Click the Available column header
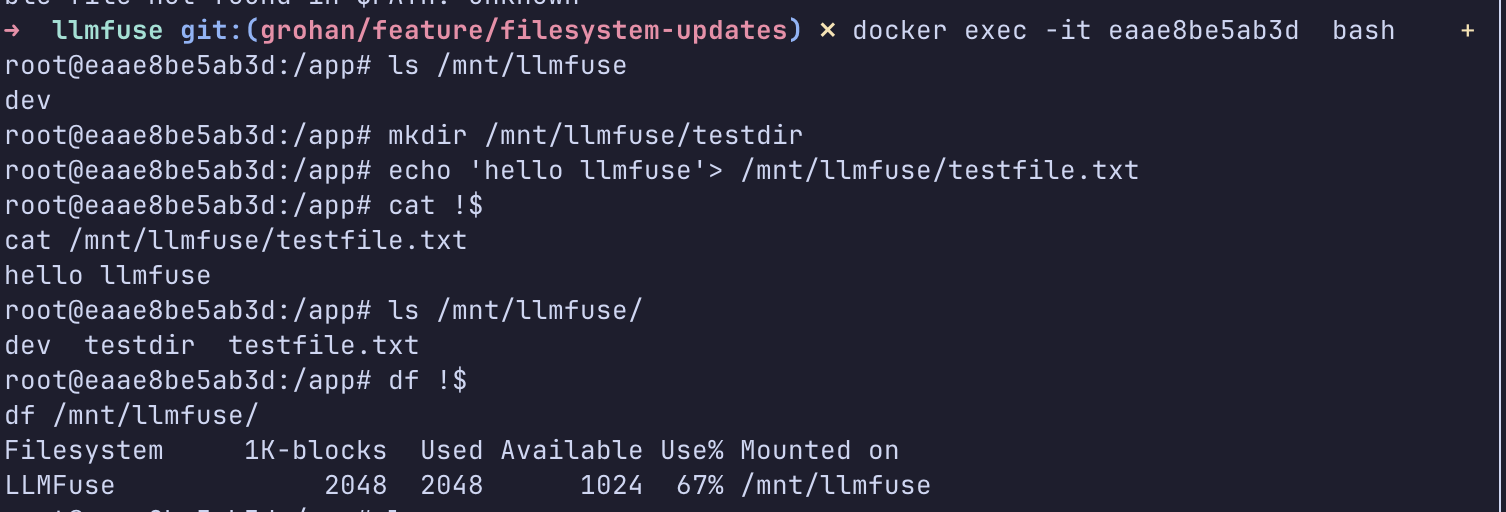Viewport: 1506px width, 512px height. (x=572, y=450)
